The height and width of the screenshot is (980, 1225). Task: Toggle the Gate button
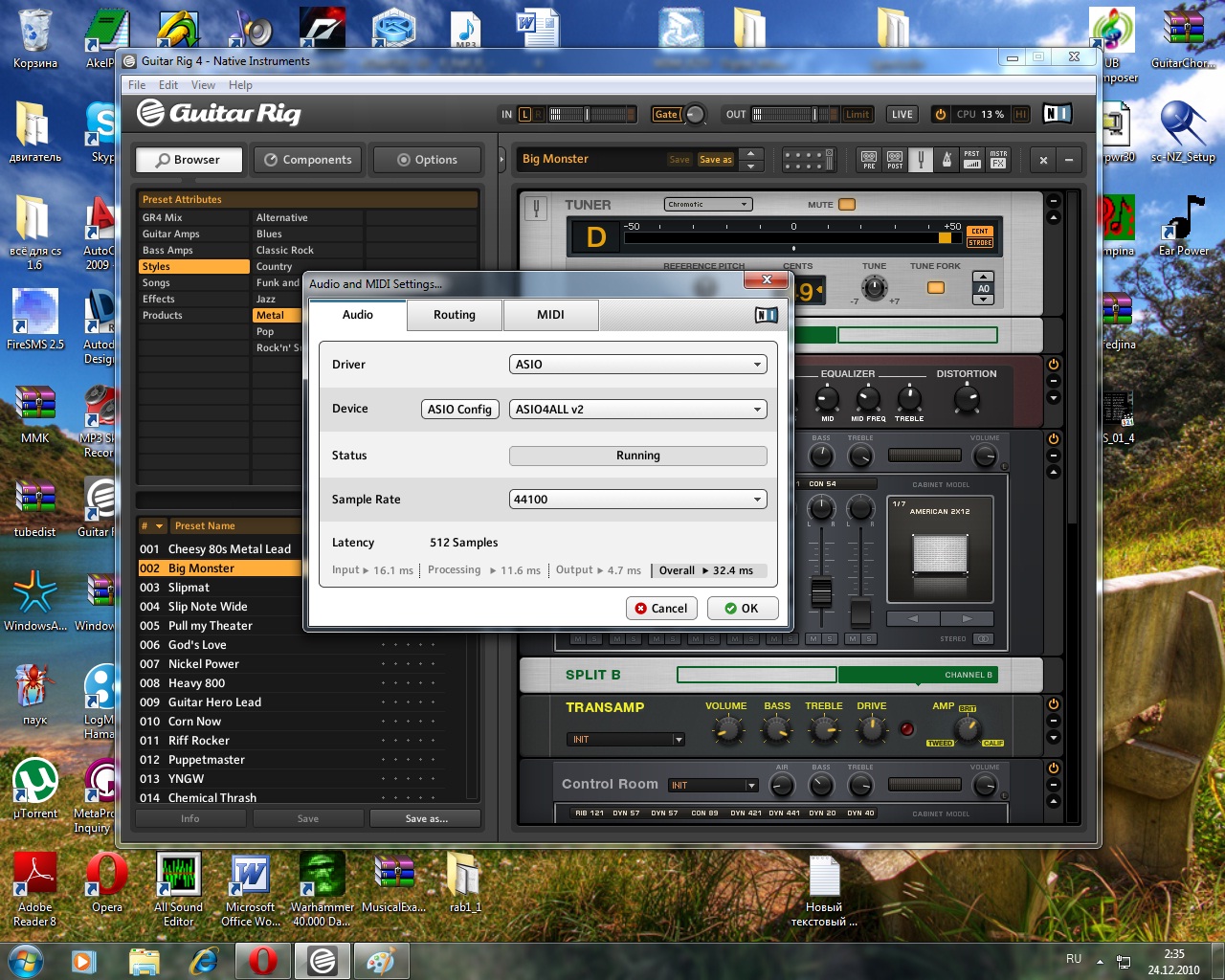click(x=666, y=114)
